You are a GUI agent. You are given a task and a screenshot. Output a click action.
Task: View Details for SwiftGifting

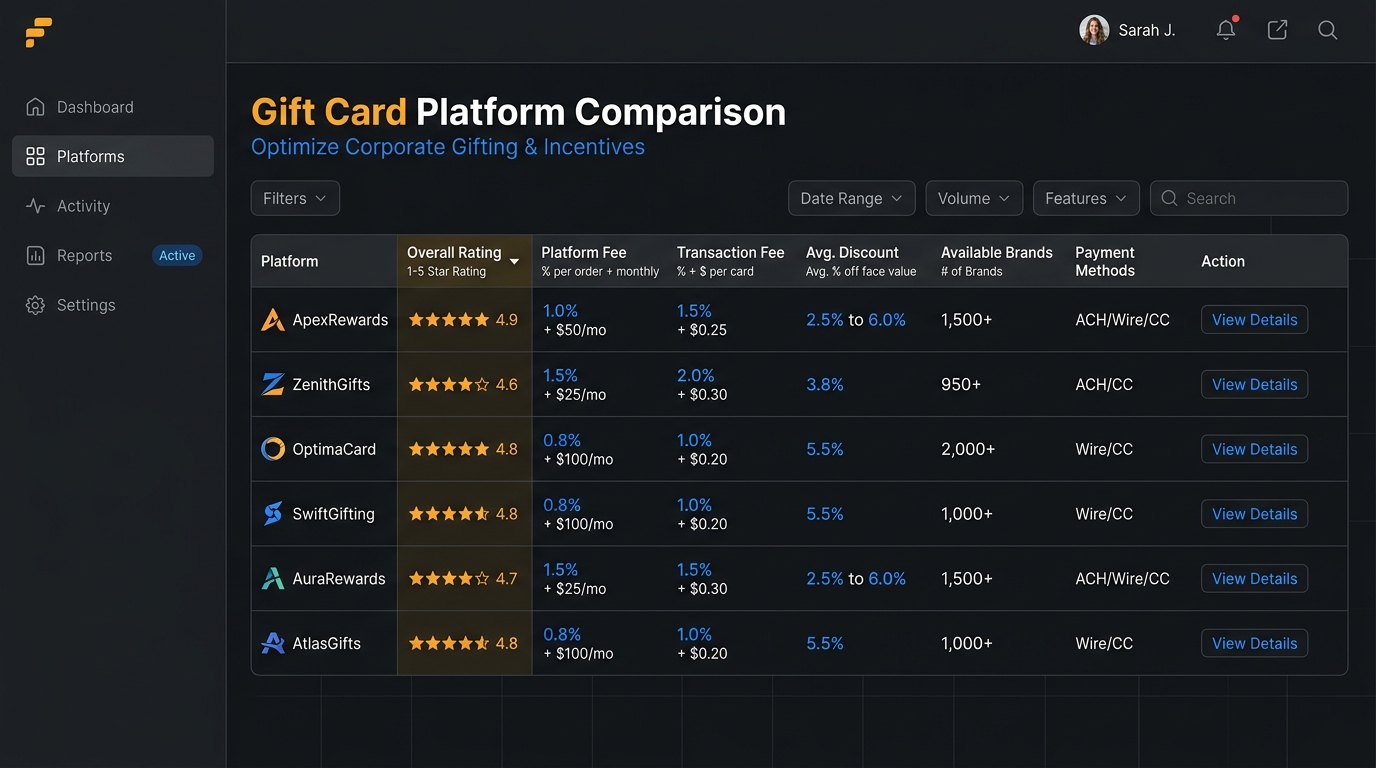coord(1254,514)
